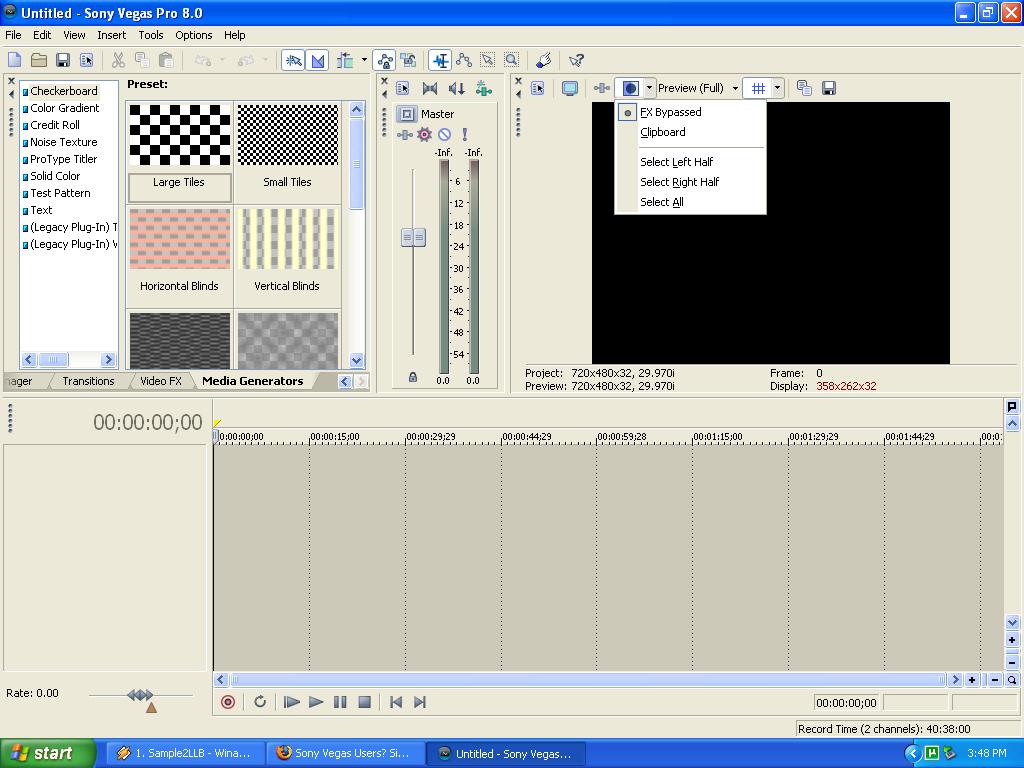Choose Select Left Half from dropdown
The width and height of the screenshot is (1024, 768).
click(676, 162)
